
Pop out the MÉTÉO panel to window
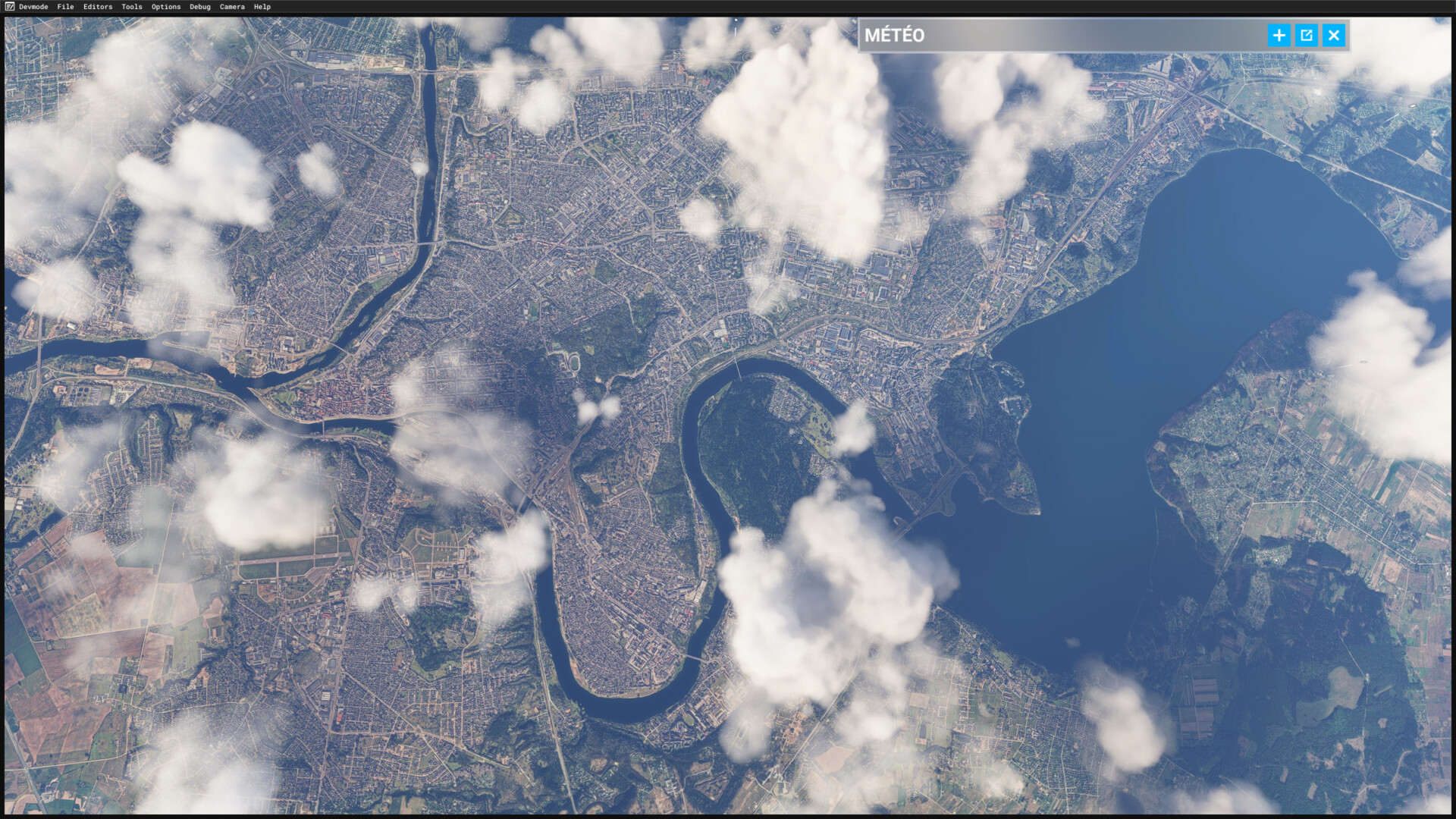tap(1306, 36)
